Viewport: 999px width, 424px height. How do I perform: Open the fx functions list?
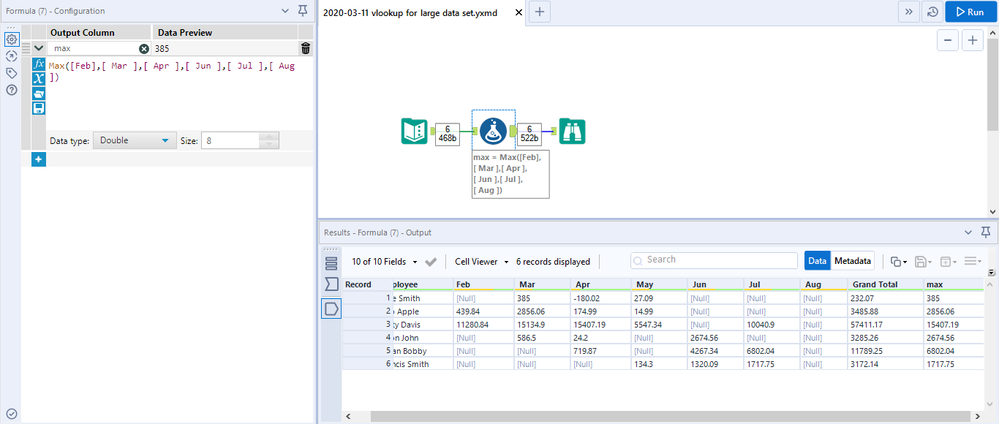[x=39, y=63]
